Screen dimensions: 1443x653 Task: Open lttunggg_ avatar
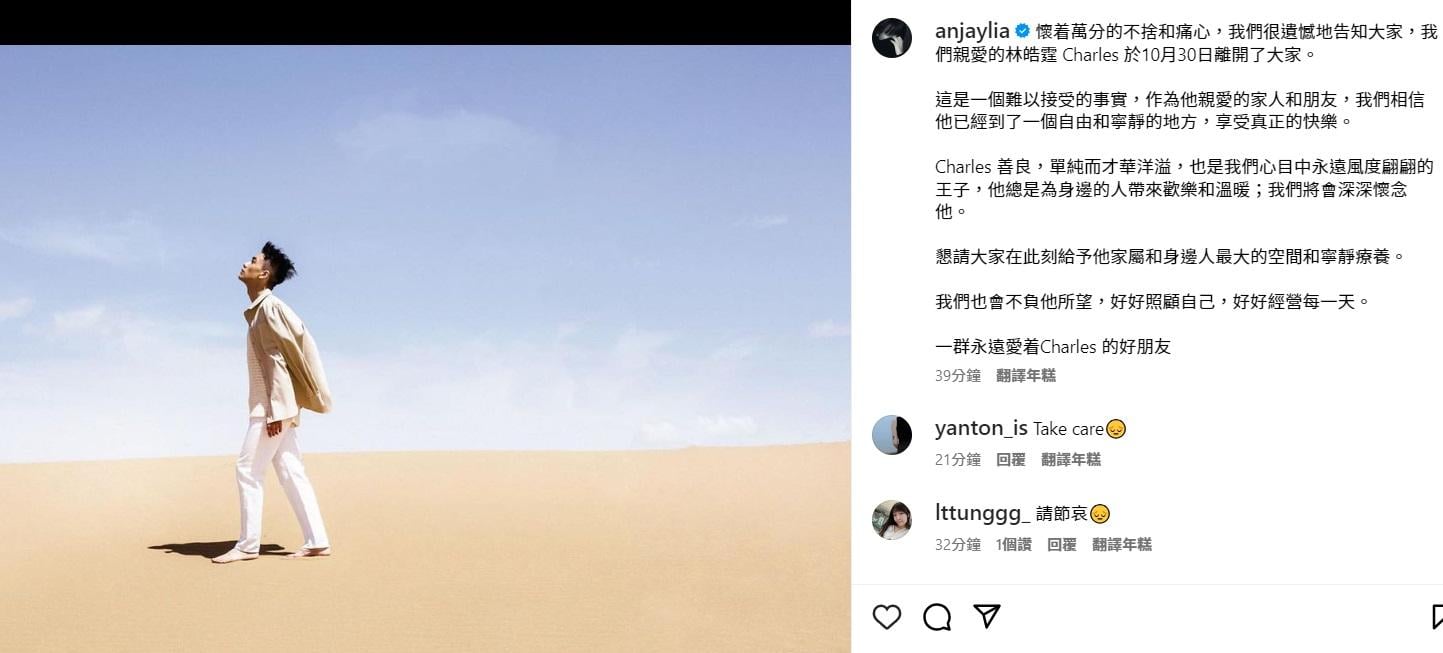tap(892, 520)
